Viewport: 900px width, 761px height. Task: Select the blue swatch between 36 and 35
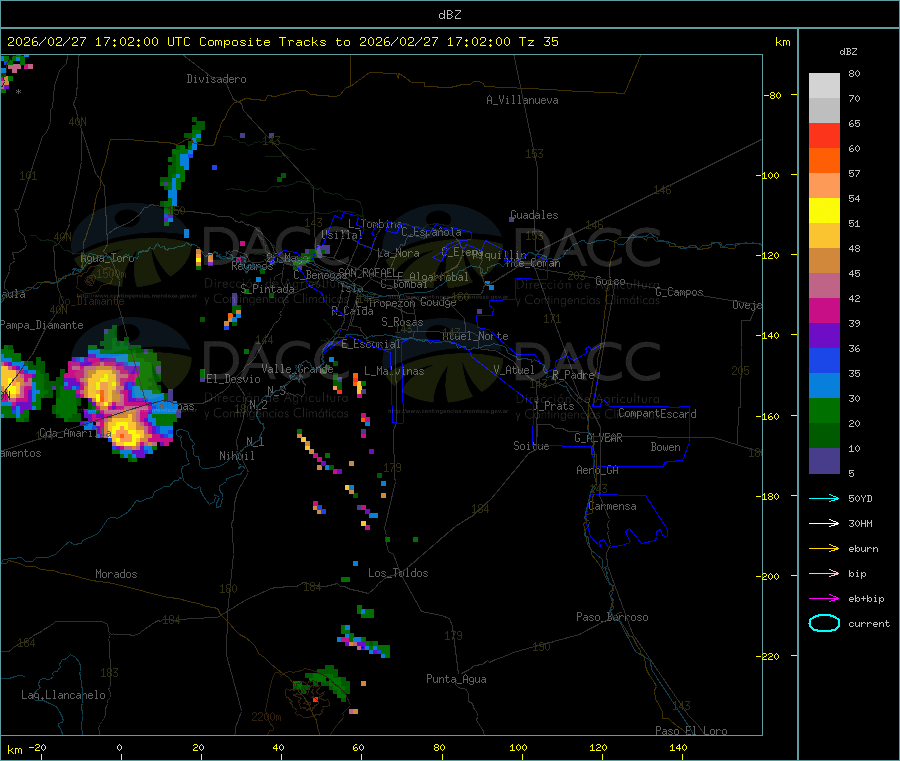tap(824, 360)
